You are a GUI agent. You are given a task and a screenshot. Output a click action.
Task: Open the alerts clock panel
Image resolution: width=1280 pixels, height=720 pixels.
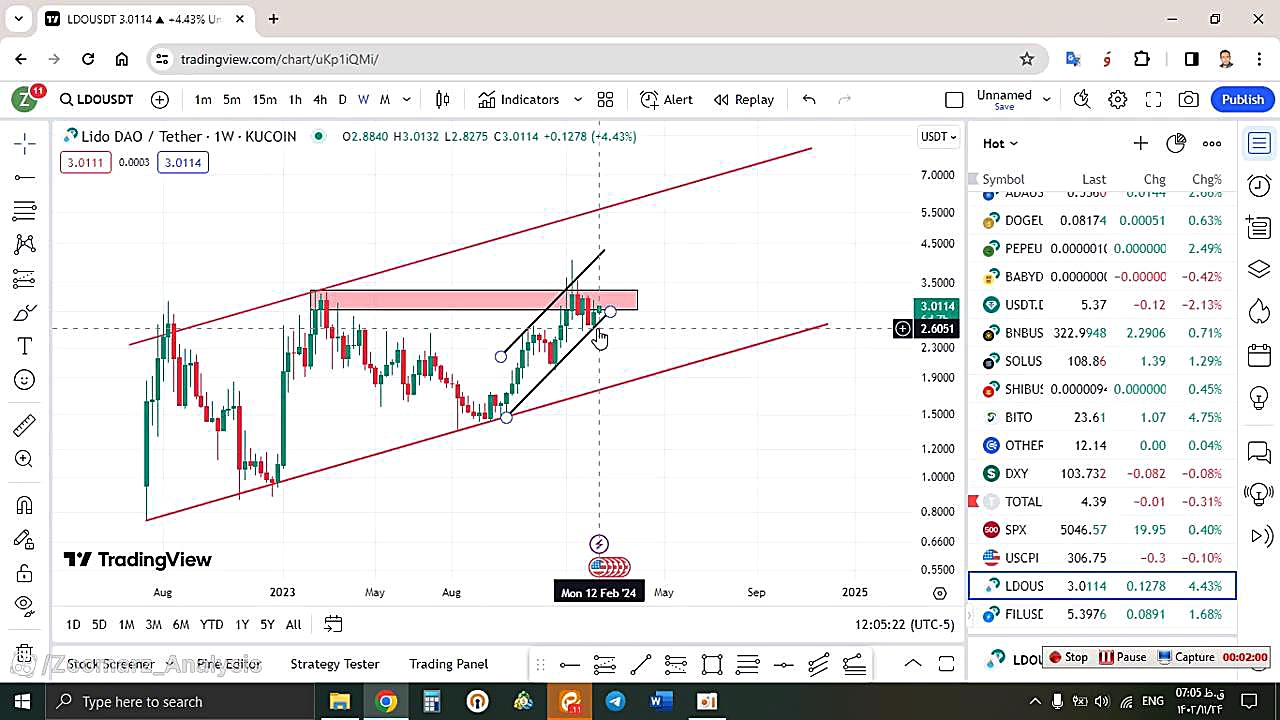pos(1259,186)
